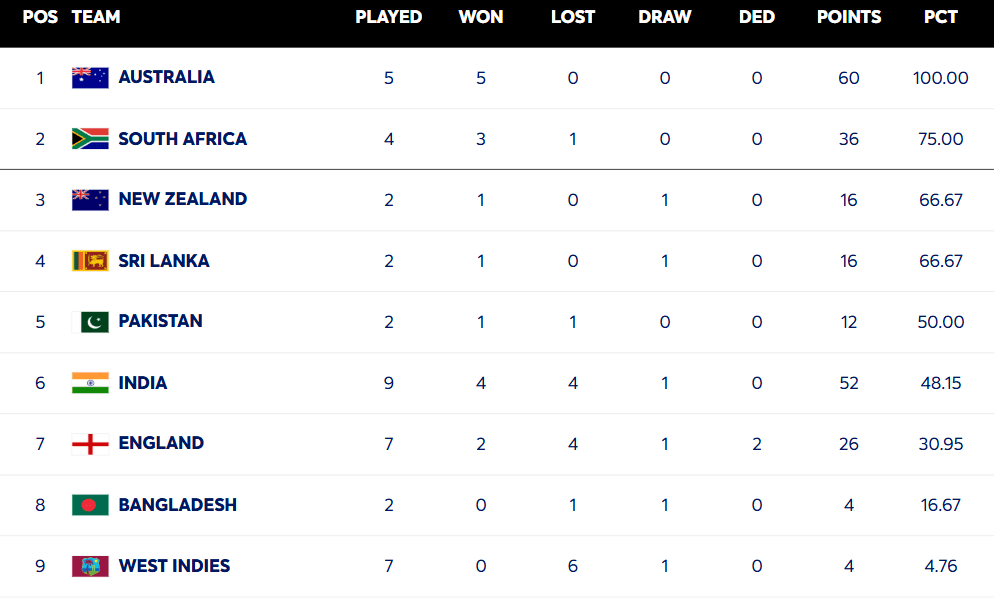Click the South Africa flag icon
994x604 pixels.
pos(90,139)
